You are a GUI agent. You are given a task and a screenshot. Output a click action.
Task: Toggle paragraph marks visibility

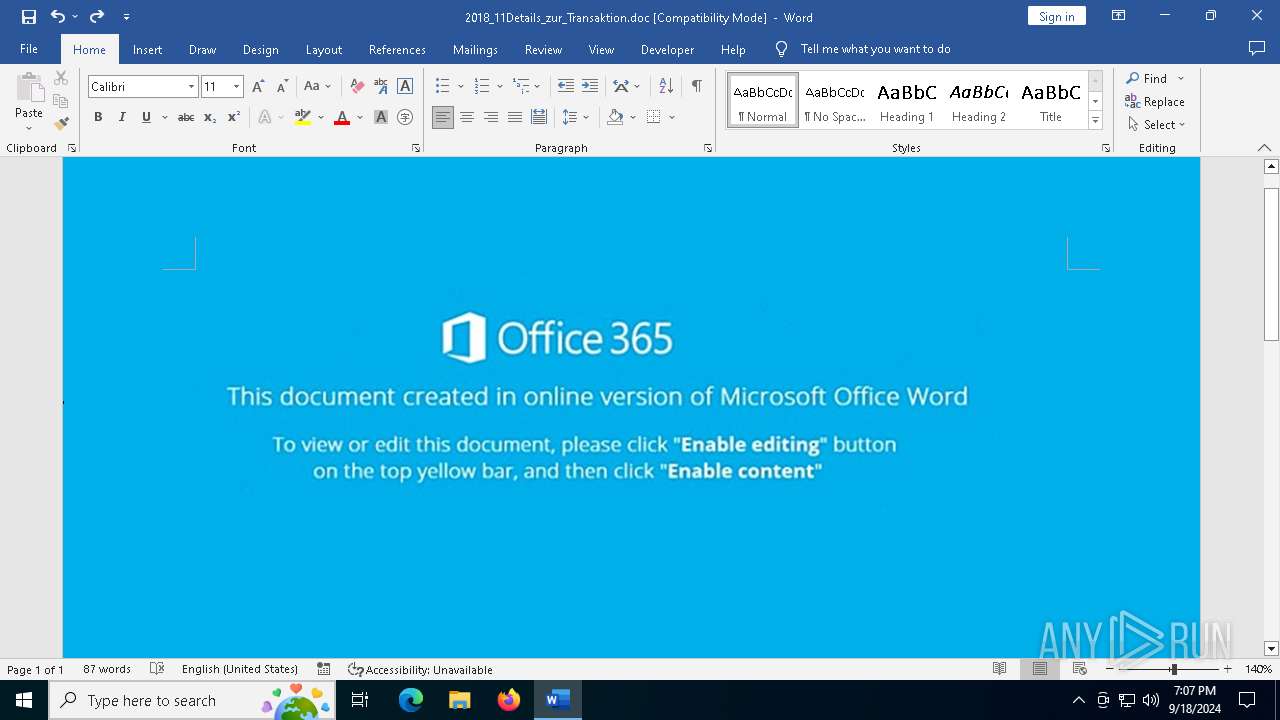pos(696,87)
